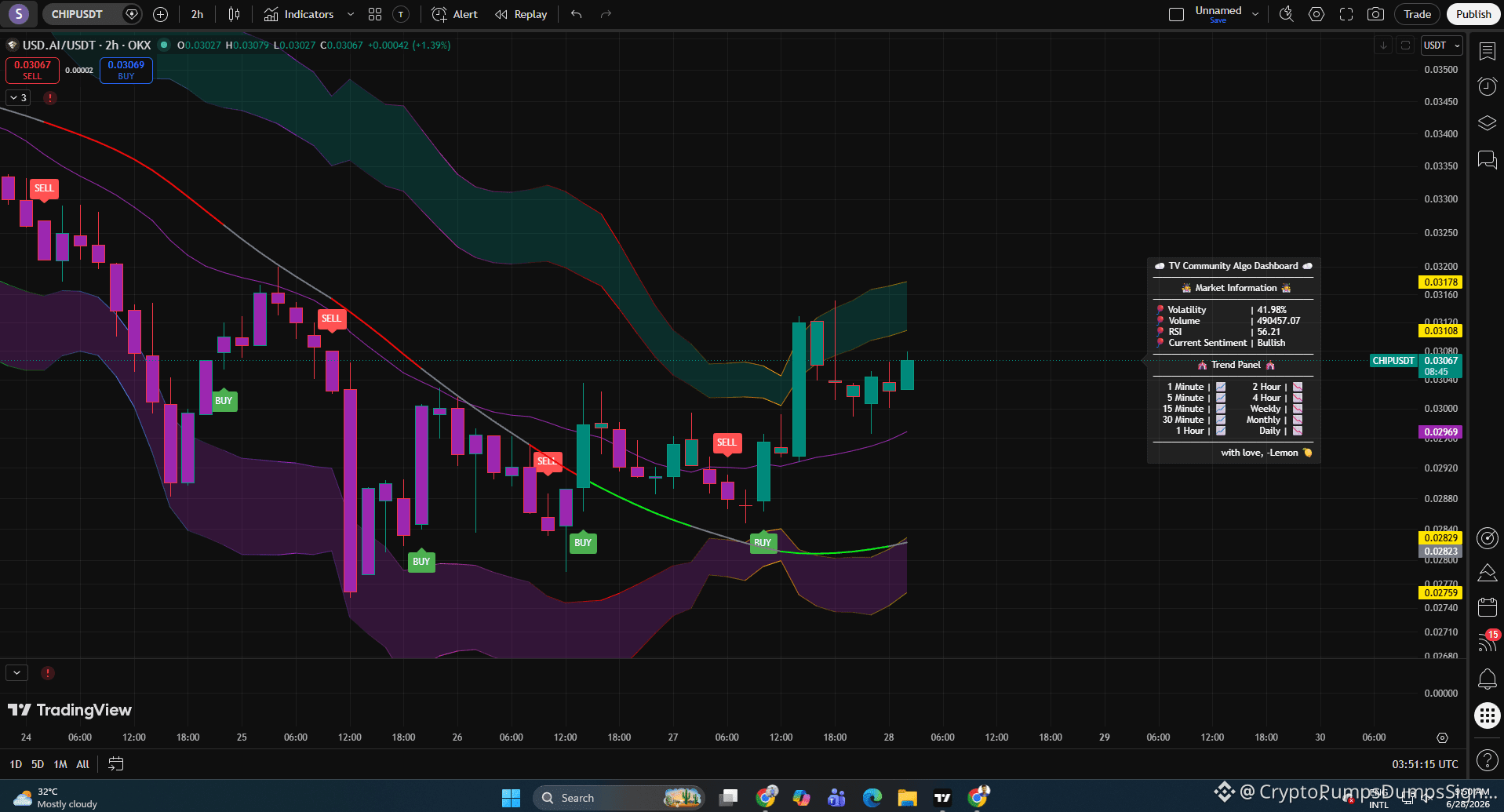
Task: Collapse the indicators legend showing 3
Action: pos(18,98)
